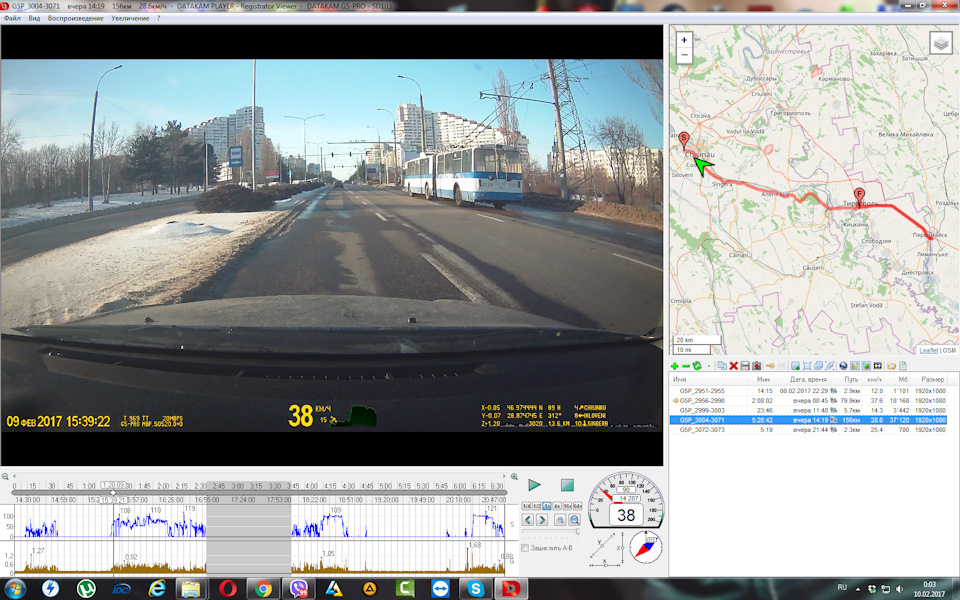
Task: Enable the 'Зациклить A-B' loop checkbox
Action: coord(525,548)
